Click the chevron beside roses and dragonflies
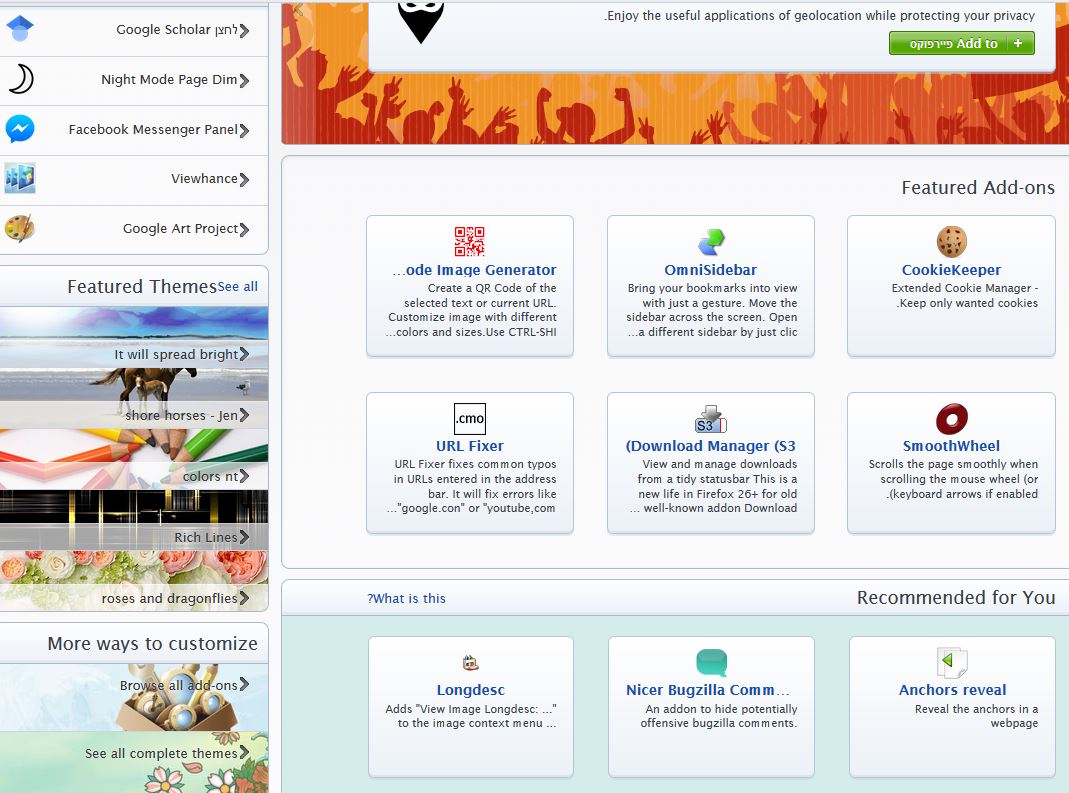Image resolution: width=1069 pixels, height=793 pixels. click(245, 599)
